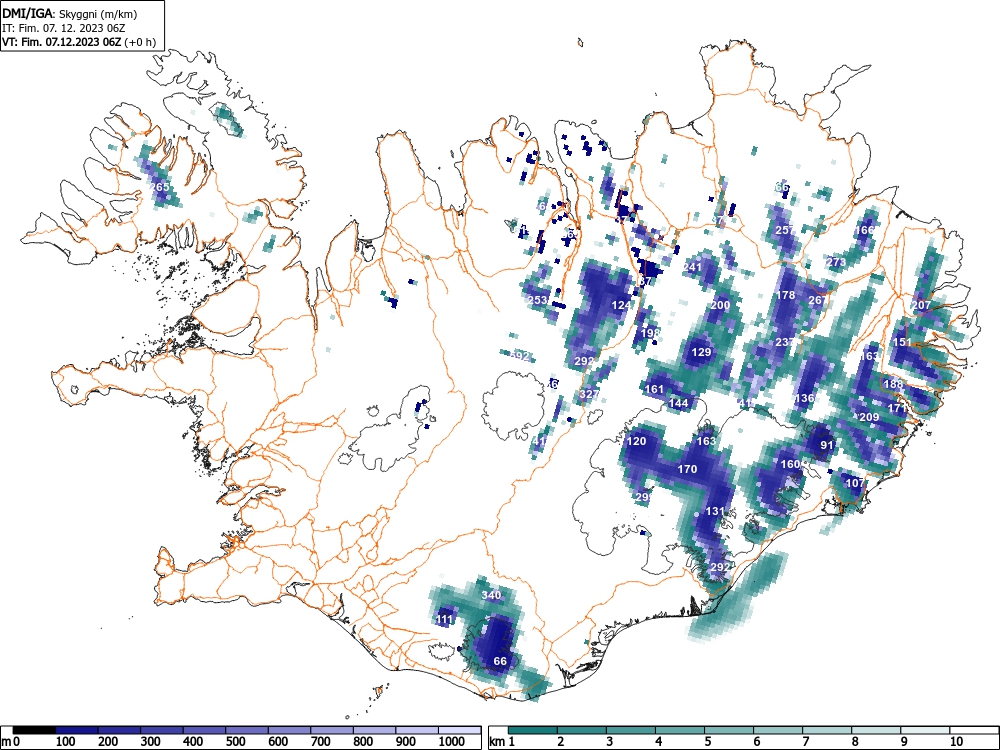Click the visibility value 120 on the map
The height and width of the screenshot is (750, 1000).
[636, 441]
